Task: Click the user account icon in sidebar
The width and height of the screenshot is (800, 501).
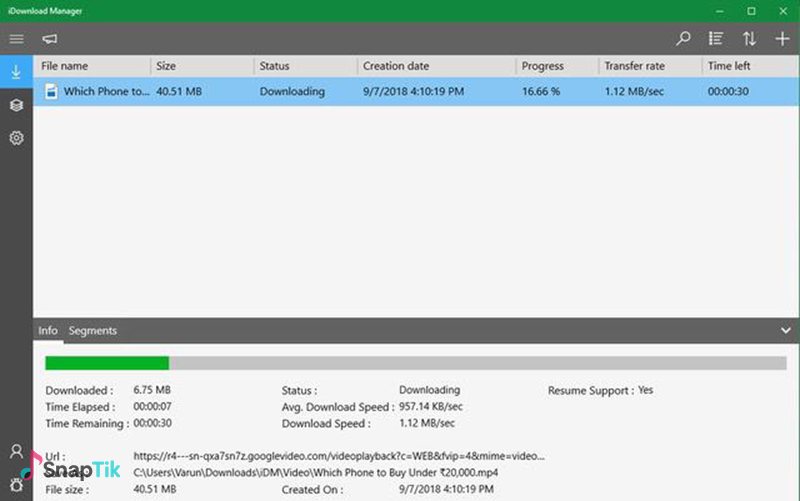Action: click(x=16, y=451)
